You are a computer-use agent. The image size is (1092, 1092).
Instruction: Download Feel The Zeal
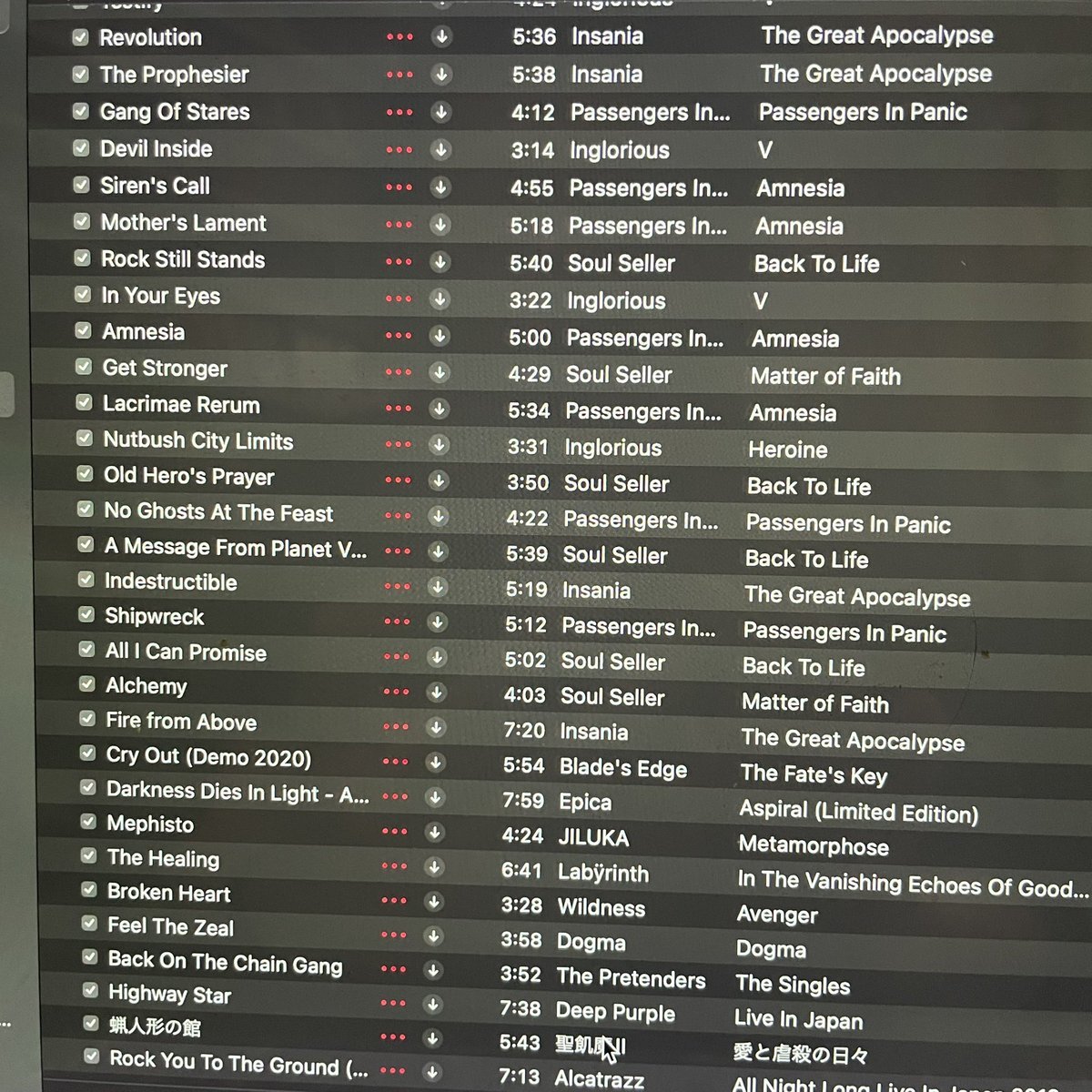(x=434, y=935)
